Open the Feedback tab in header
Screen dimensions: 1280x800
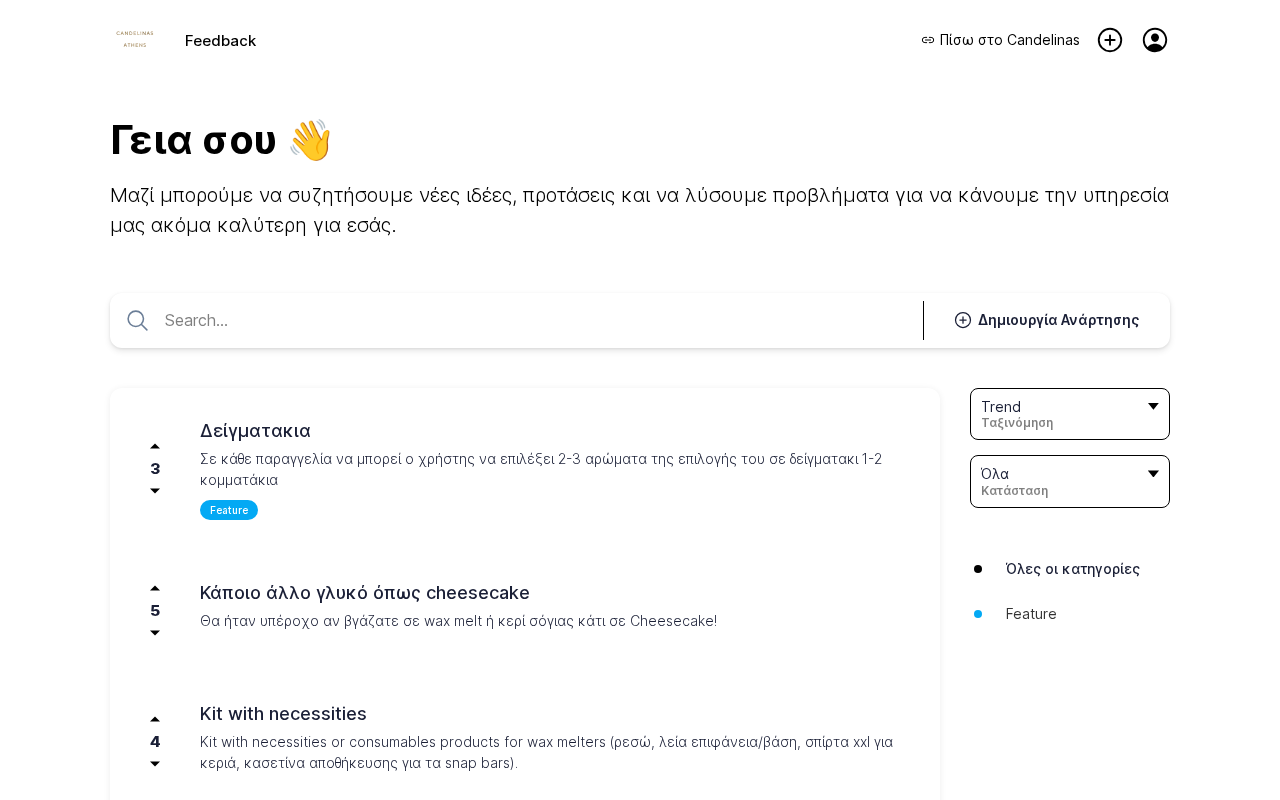[x=220, y=41]
